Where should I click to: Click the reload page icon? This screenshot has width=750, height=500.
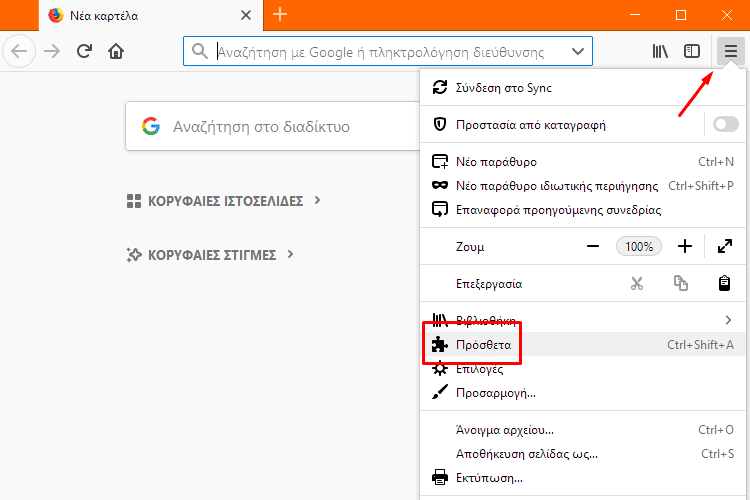click(84, 51)
